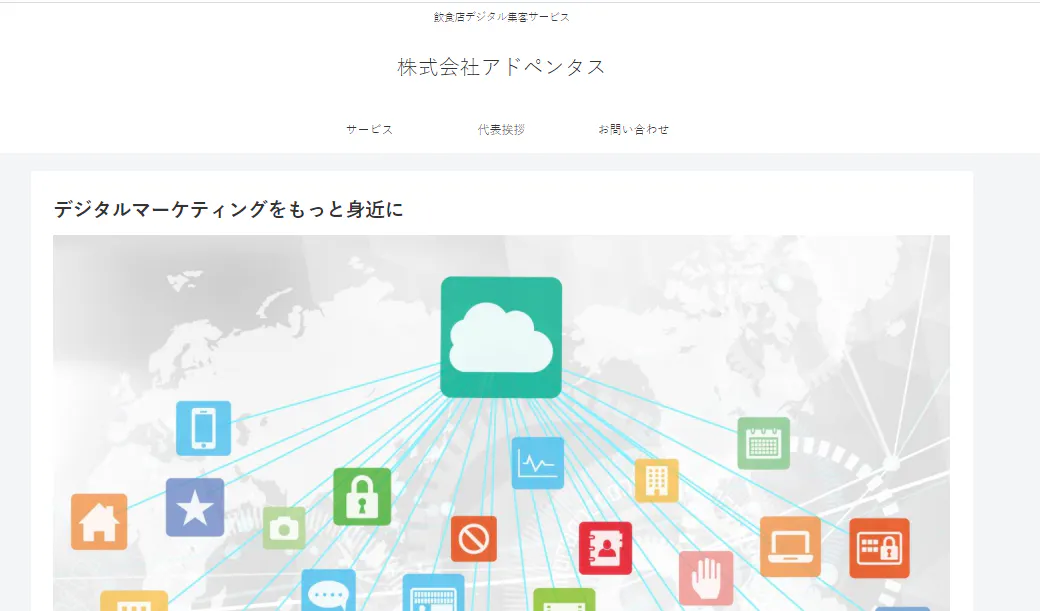
Task: Click the green cloud icon
Action: (501, 337)
